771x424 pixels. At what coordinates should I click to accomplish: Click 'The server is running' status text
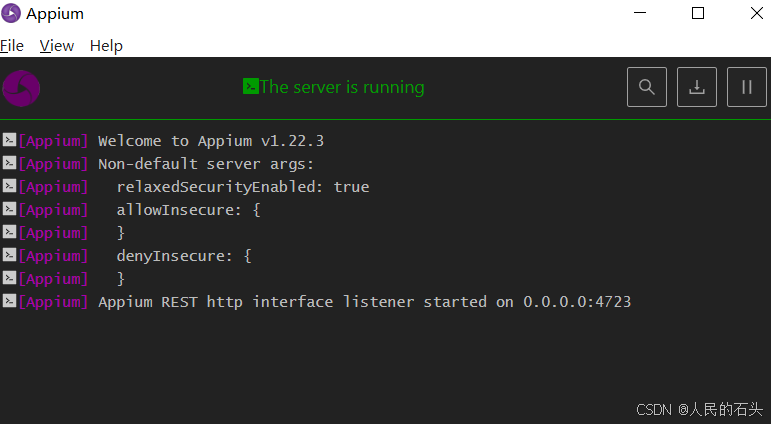[342, 87]
